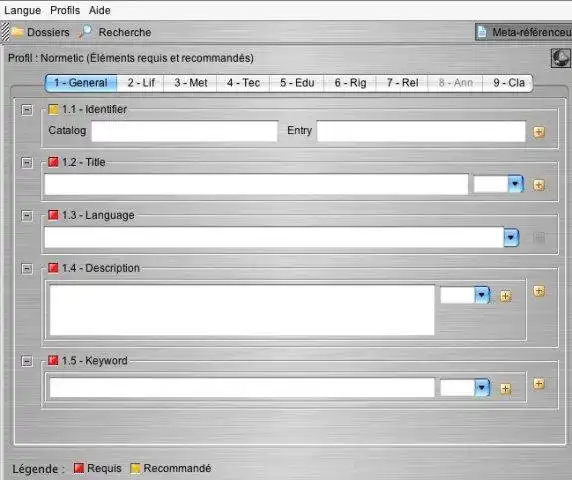
Task: Collapse the 1.2 - Title section
Action: tap(27, 162)
